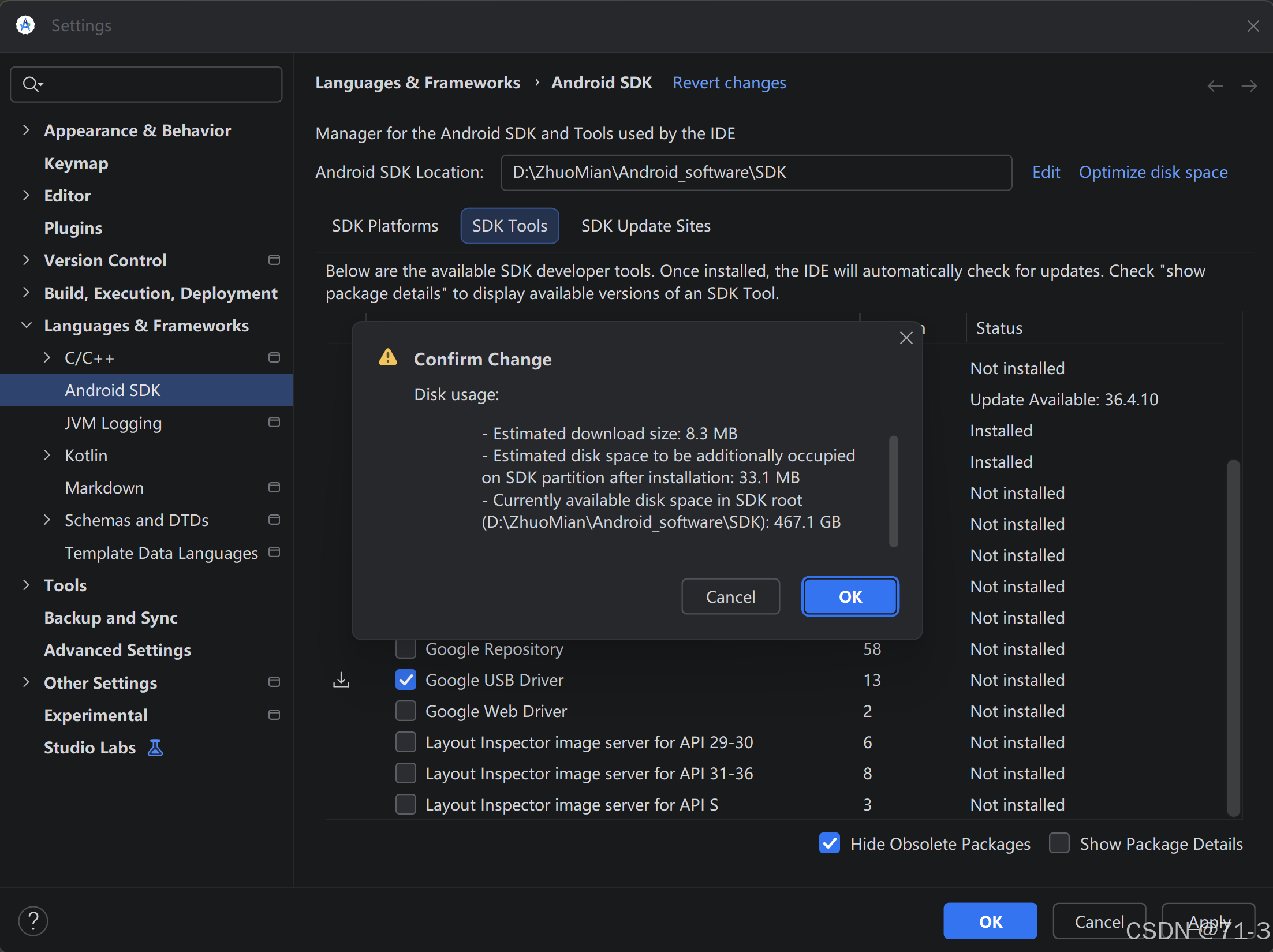The width and height of the screenshot is (1273, 952).
Task: Click the help question mark icon
Action: [x=33, y=920]
